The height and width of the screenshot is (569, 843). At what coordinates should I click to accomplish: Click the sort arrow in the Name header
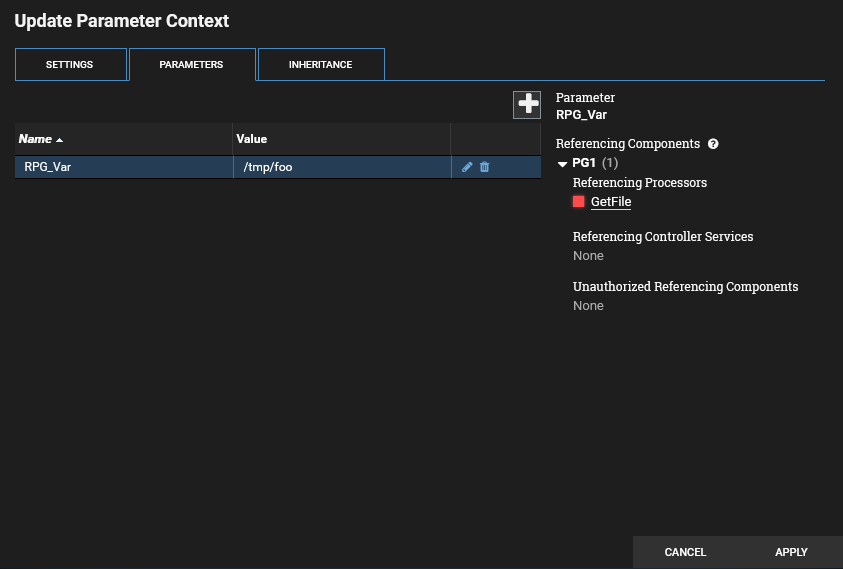(59, 140)
